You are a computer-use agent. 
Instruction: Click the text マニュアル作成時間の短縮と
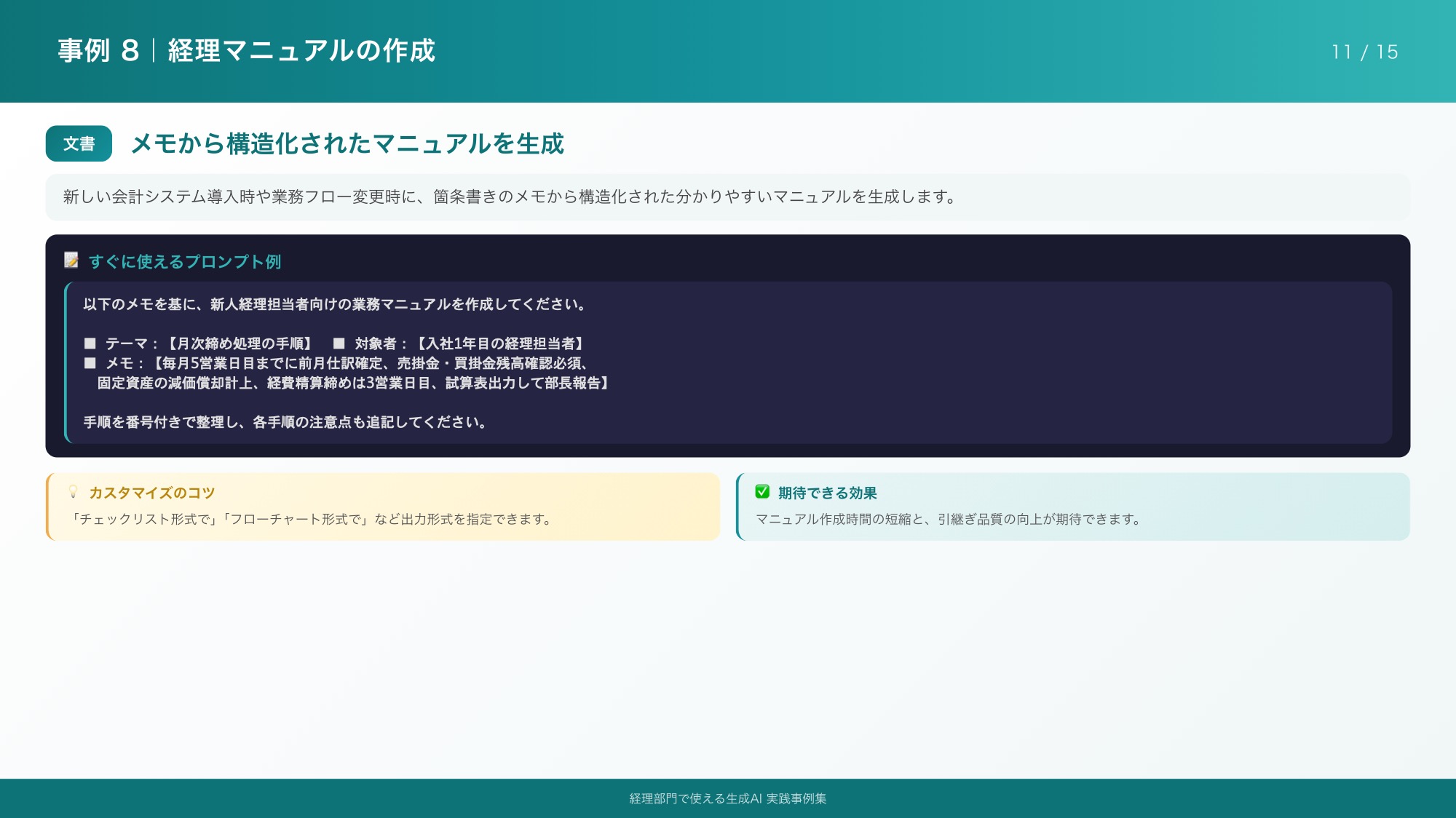[949, 519]
